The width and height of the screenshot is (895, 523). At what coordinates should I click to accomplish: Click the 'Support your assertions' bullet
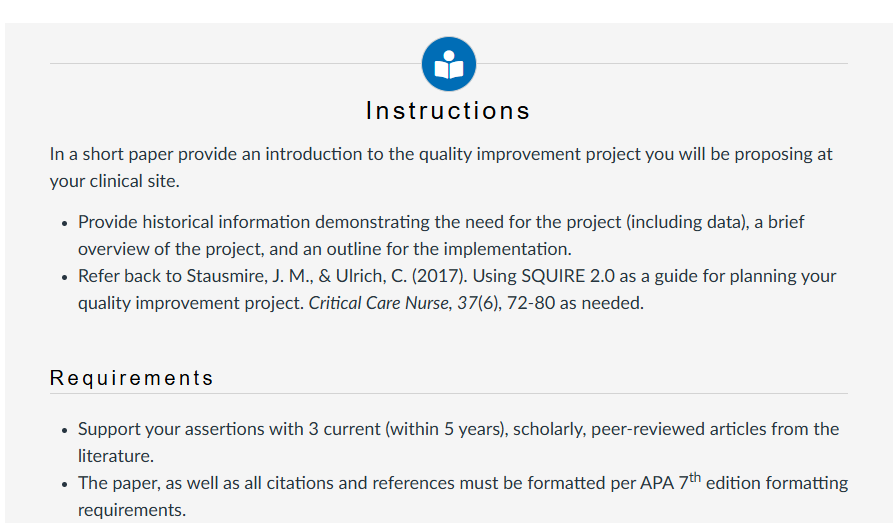pos(458,442)
